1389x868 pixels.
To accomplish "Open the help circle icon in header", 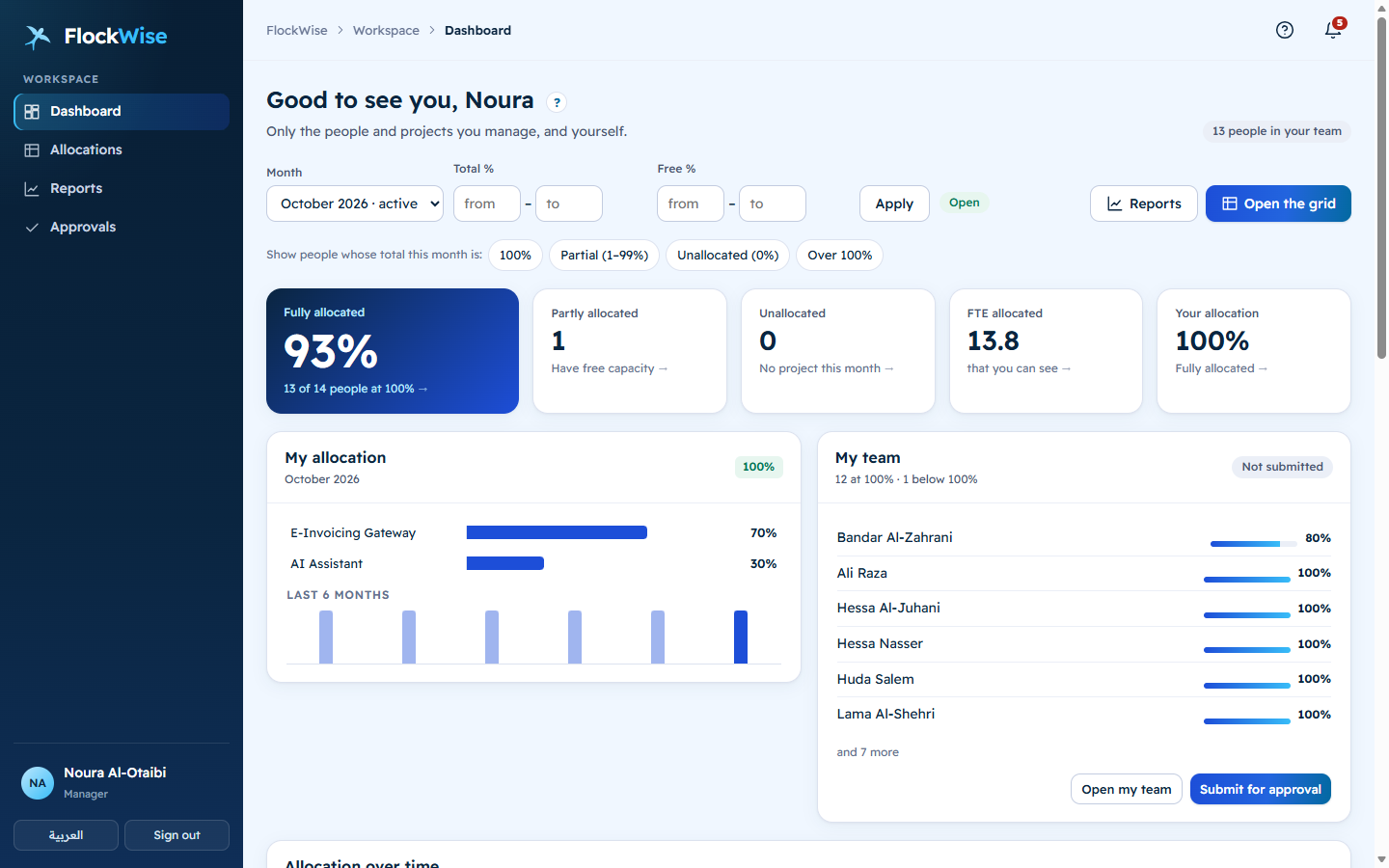I will point(1284,30).
